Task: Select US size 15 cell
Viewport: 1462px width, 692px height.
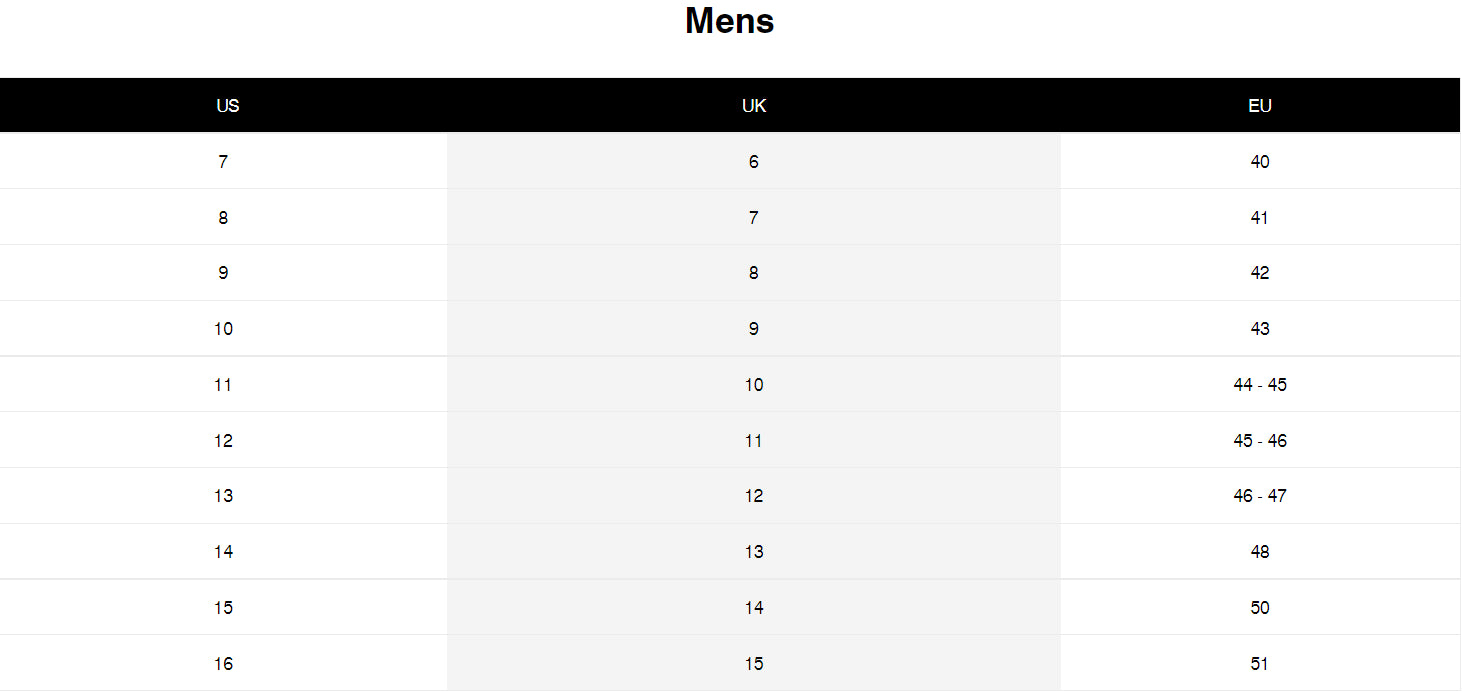Action: click(223, 608)
